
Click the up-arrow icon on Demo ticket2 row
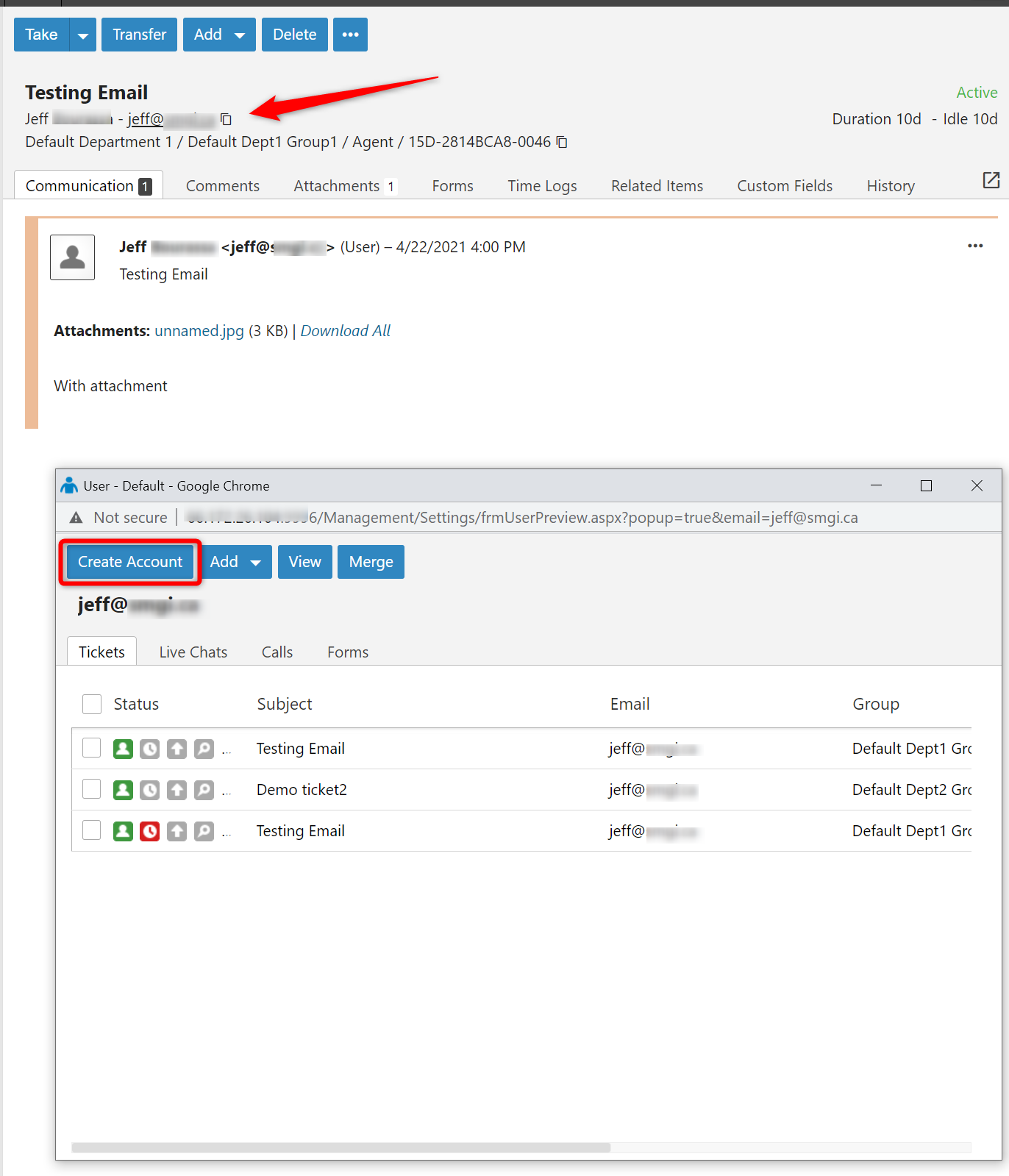coord(177,790)
